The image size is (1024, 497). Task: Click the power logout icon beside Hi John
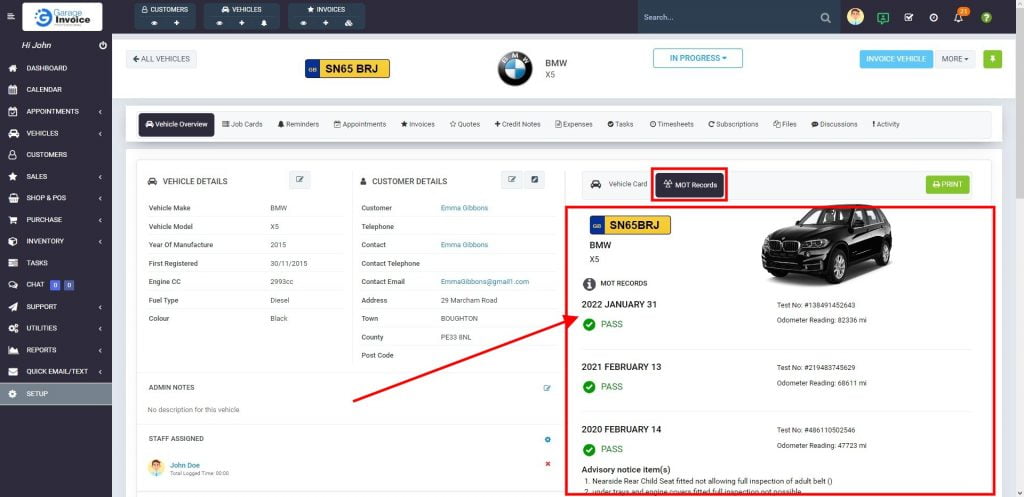[103, 46]
